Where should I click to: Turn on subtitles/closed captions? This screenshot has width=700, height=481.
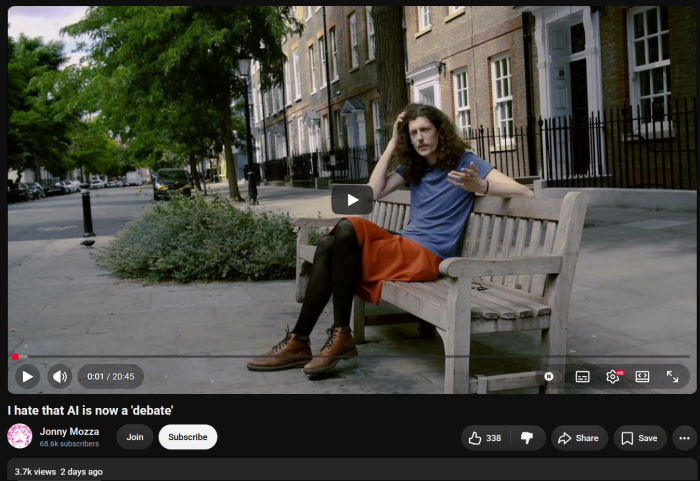coord(582,376)
